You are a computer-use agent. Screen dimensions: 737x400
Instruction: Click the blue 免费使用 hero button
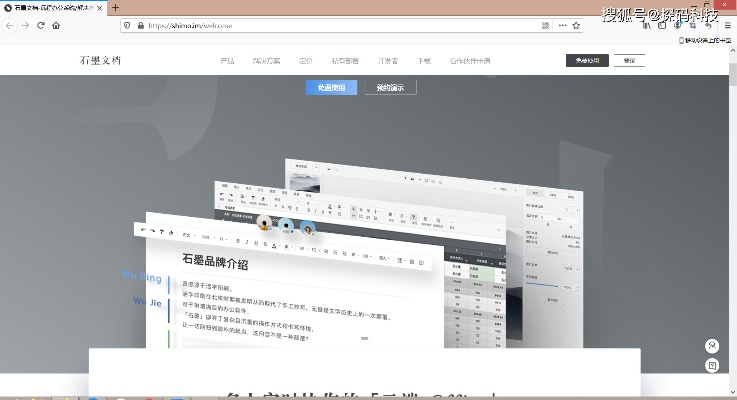(331, 87)
